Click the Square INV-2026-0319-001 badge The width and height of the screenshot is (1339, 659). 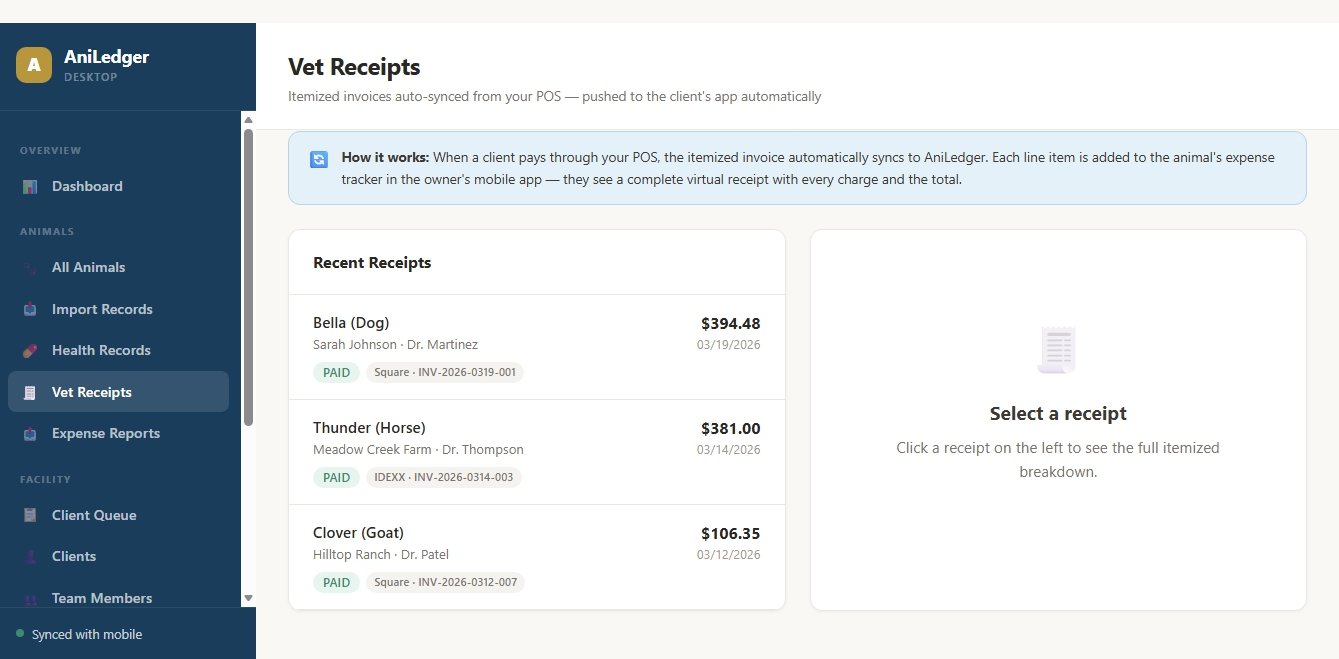click(445, 373)
